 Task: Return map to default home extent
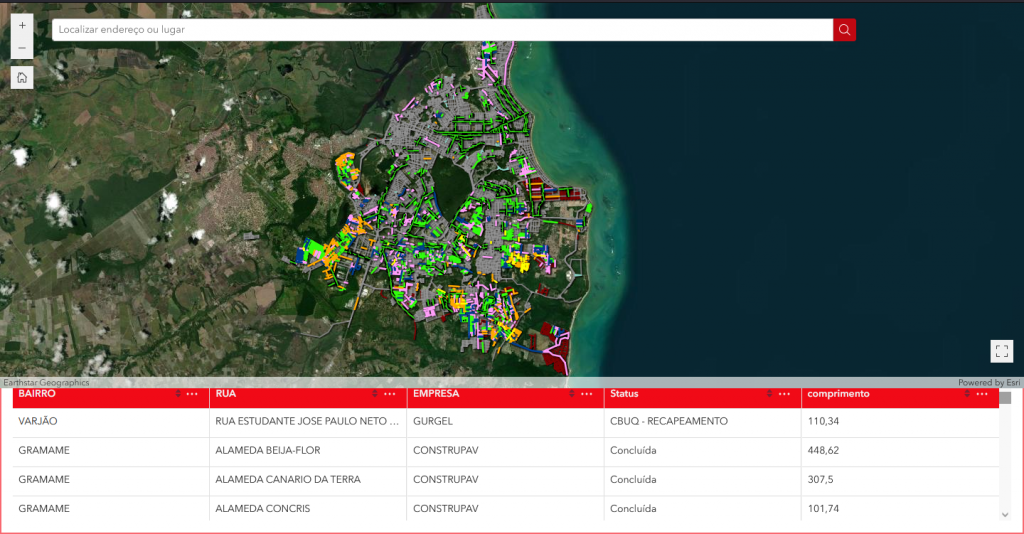[x=22, y=77]
